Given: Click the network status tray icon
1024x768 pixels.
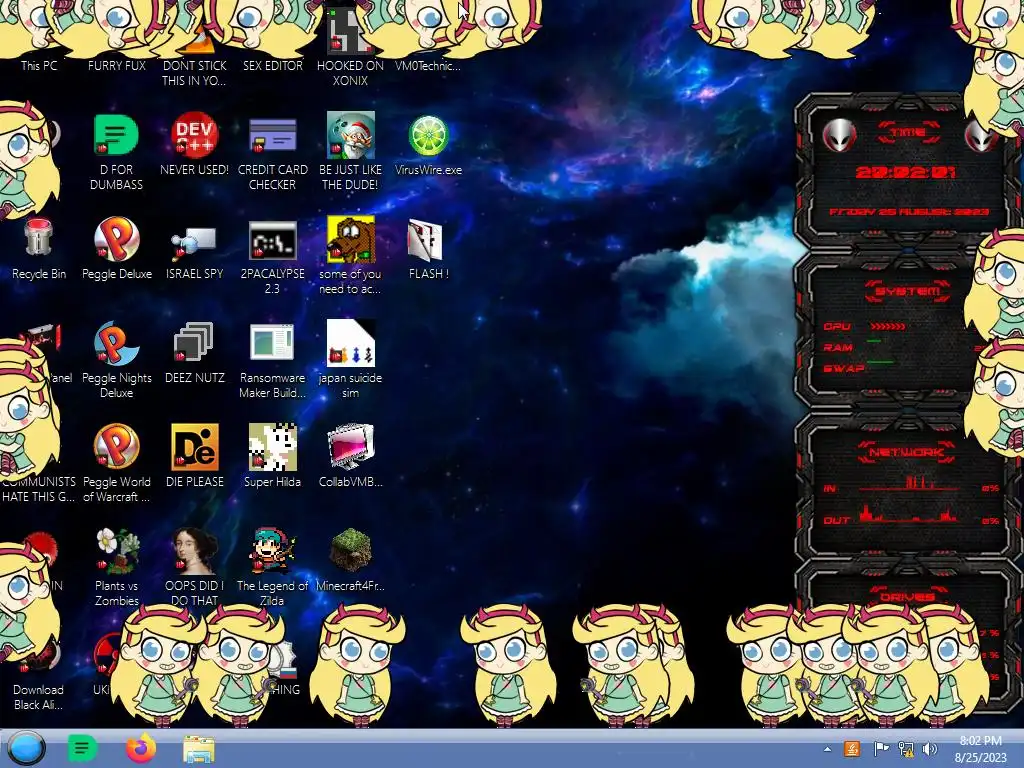Looking at the screenshot, I should click(x=906, y=749).
